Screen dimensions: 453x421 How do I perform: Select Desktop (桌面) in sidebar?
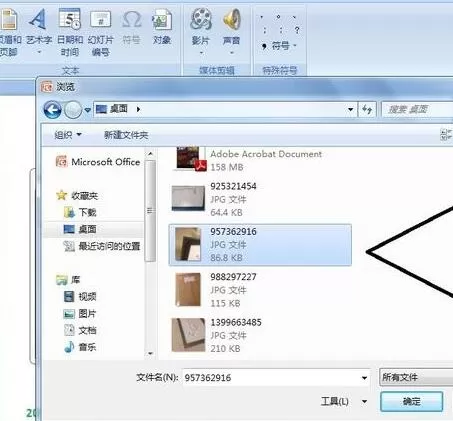click(80, 229)
